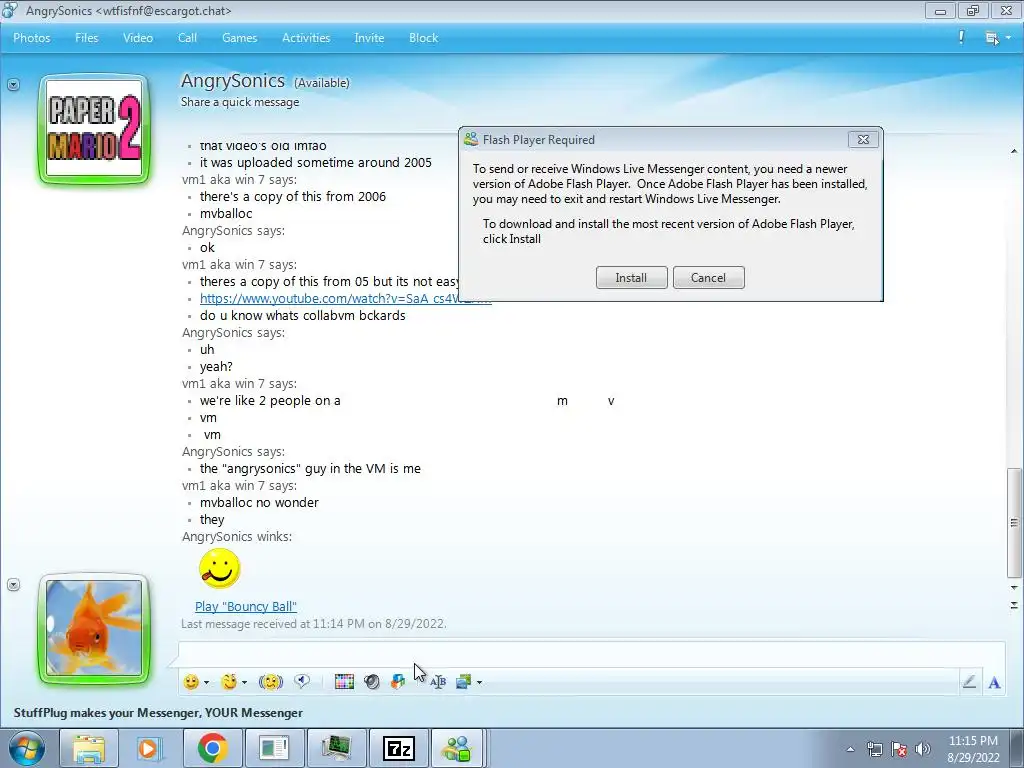Open Windows Explorer from taskbar
The width and height of the screenshot is (1024, 768).
89,748
